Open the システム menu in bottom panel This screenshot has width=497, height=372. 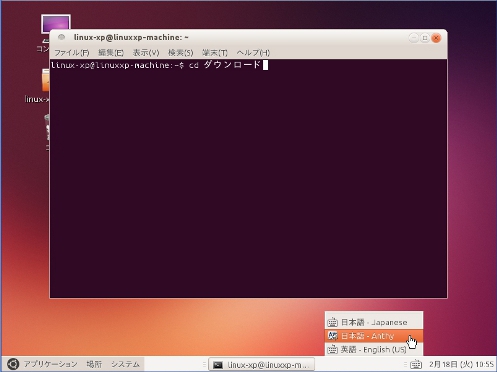point(125,364)
